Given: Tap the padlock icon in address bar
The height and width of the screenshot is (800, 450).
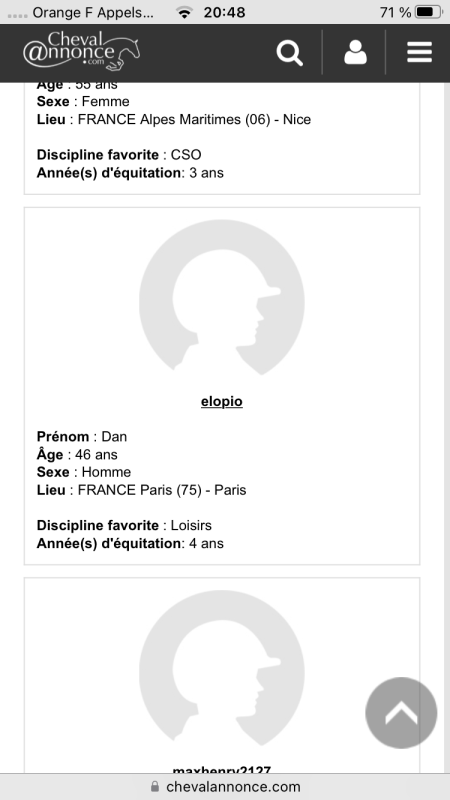Looking at the screenshot, I should [x=155, y=787].
